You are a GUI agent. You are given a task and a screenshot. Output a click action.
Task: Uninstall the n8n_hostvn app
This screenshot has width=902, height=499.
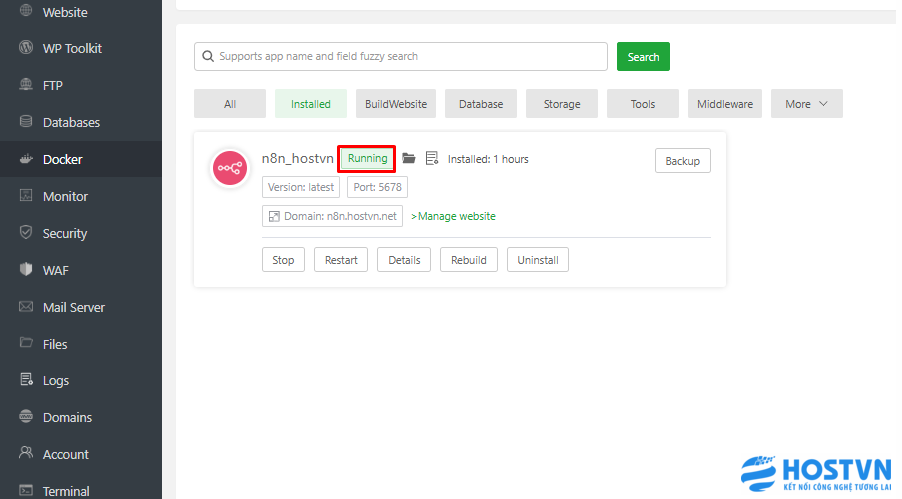coord(538,260)
